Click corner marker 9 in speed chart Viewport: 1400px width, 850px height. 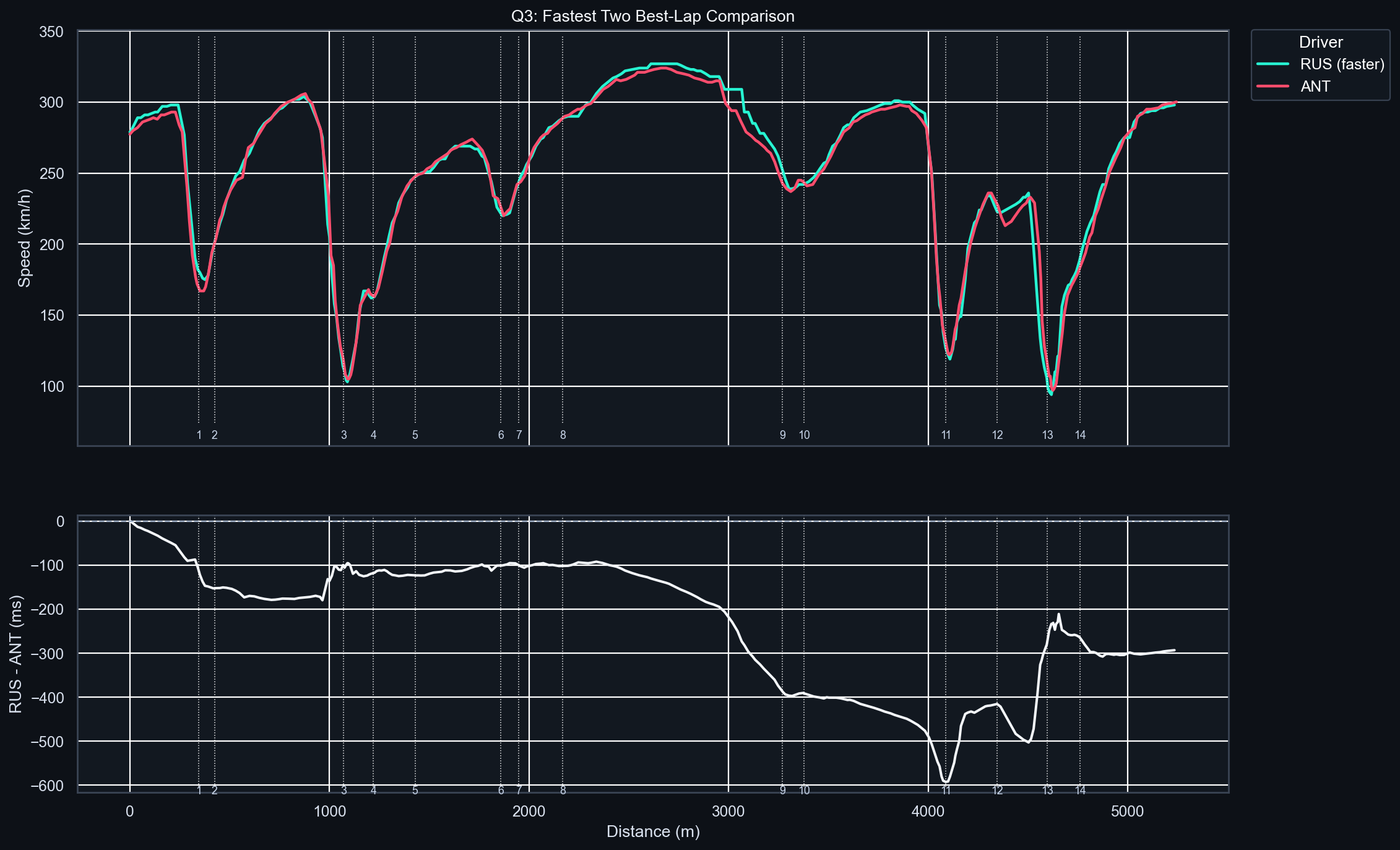click(x=782, y=435)
